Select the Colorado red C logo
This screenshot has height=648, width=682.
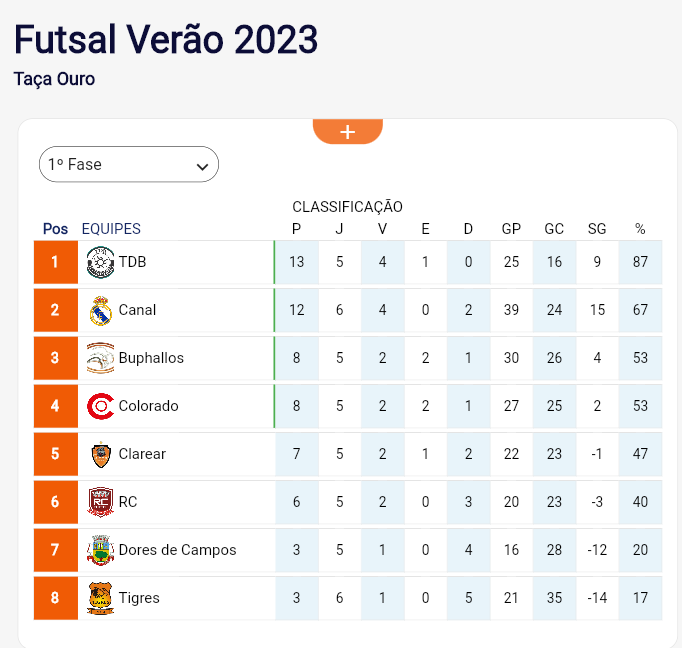[x=100, y=406]
